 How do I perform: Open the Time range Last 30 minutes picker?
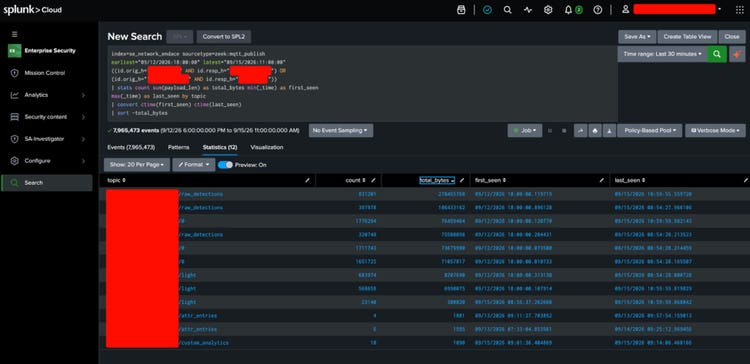(x=662, y=54)
